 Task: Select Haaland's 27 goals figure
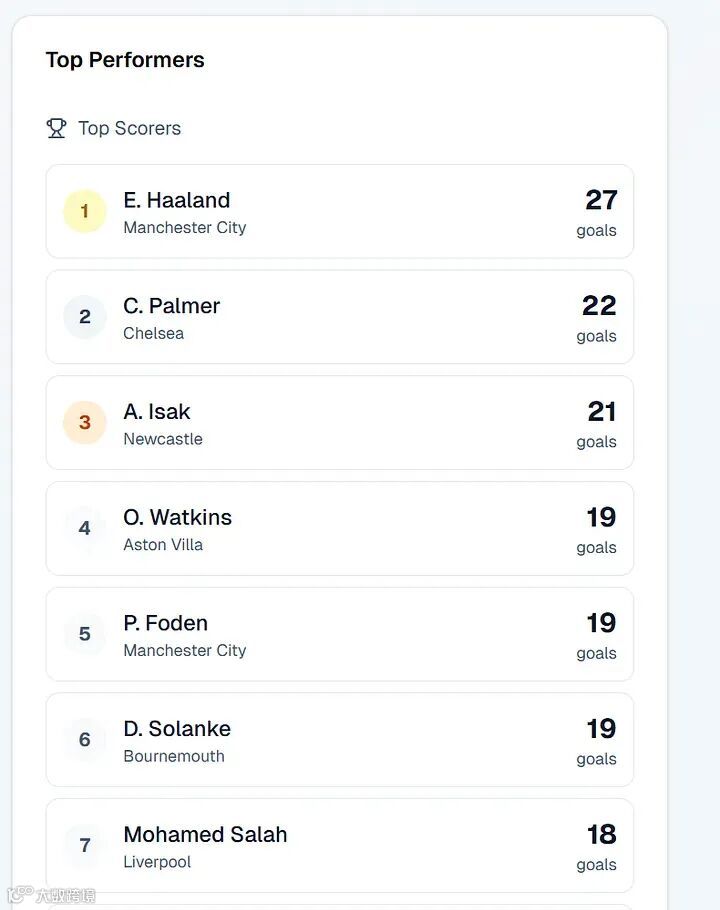[601, 200]
